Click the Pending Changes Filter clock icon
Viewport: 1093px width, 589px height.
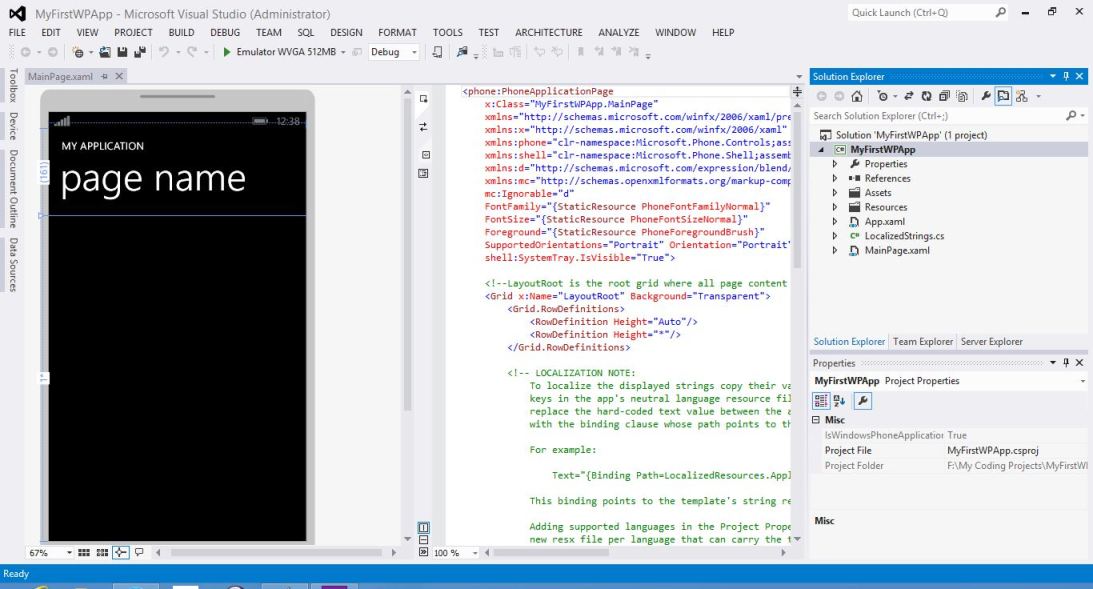(882, 96)
